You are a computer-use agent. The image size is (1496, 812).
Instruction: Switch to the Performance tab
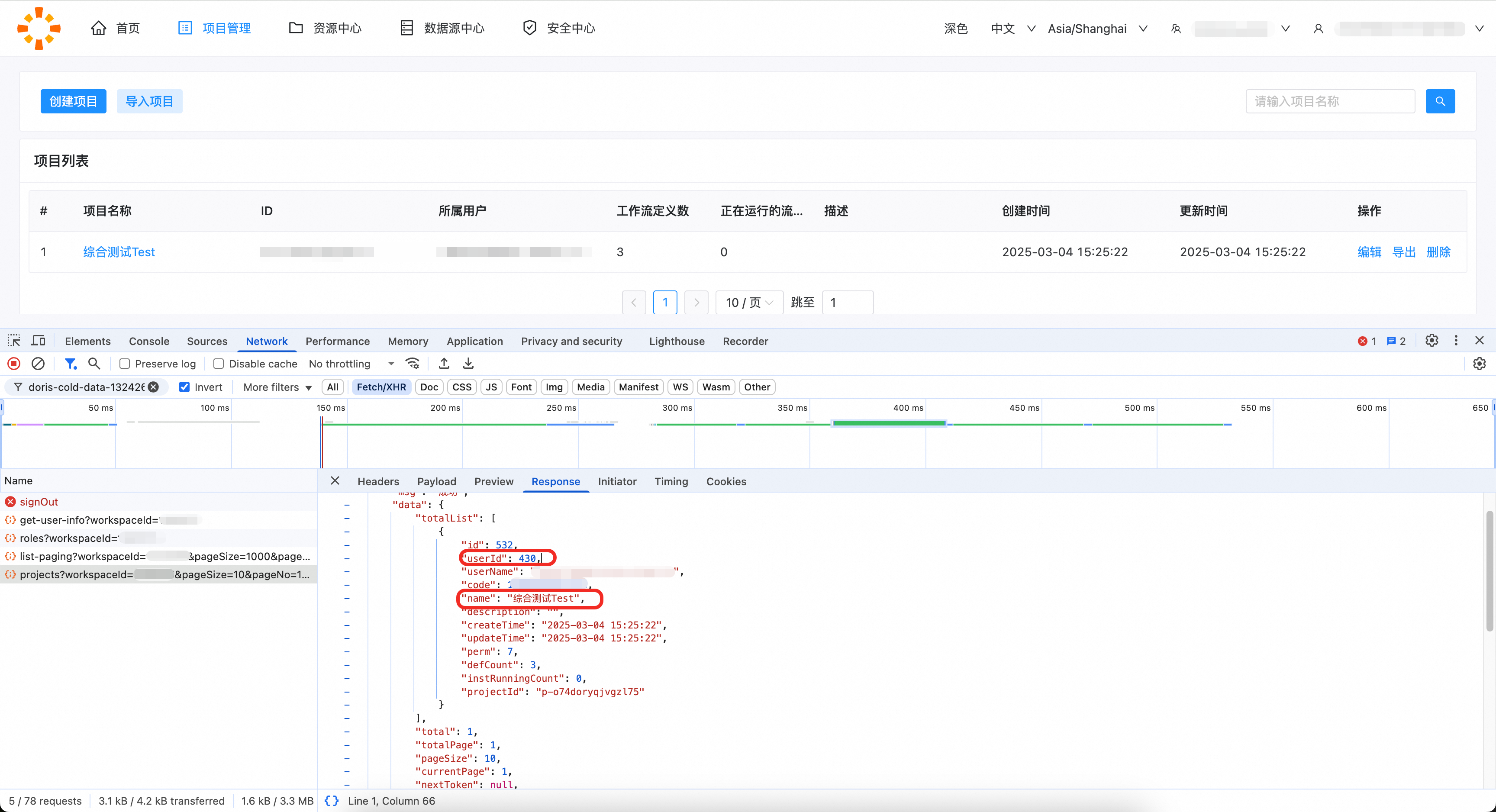337,341
